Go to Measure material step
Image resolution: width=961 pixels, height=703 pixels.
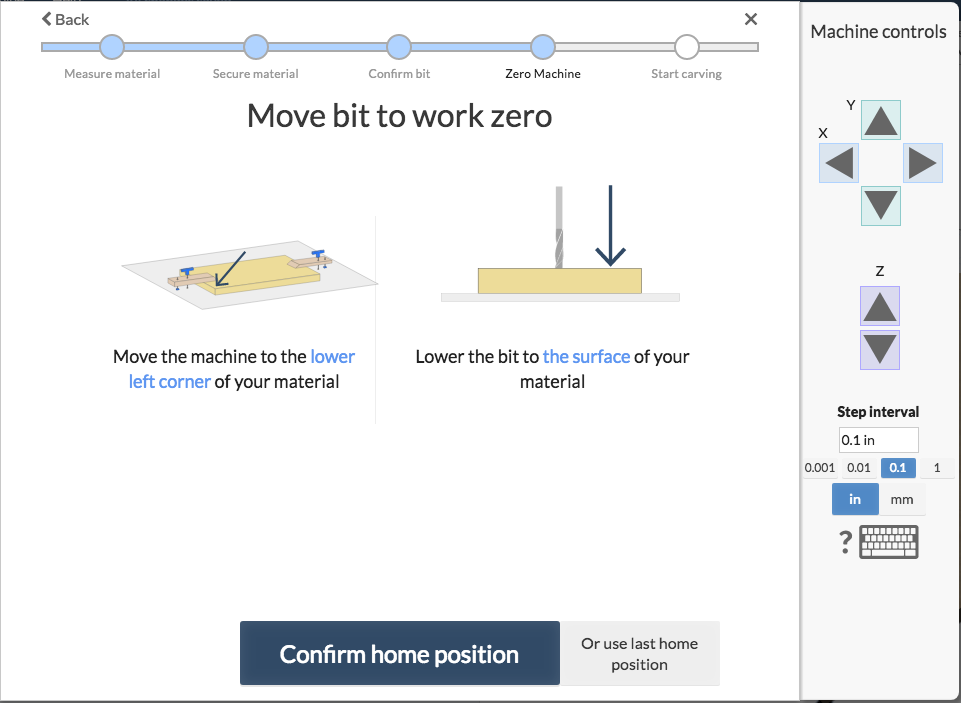[x=112, y=47]
